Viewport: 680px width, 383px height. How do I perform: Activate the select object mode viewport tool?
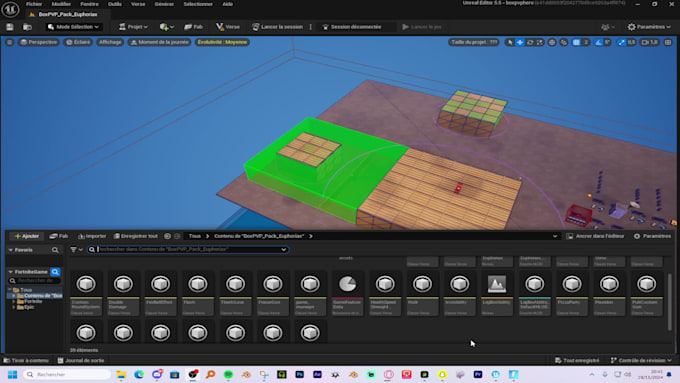pos(510,42)
